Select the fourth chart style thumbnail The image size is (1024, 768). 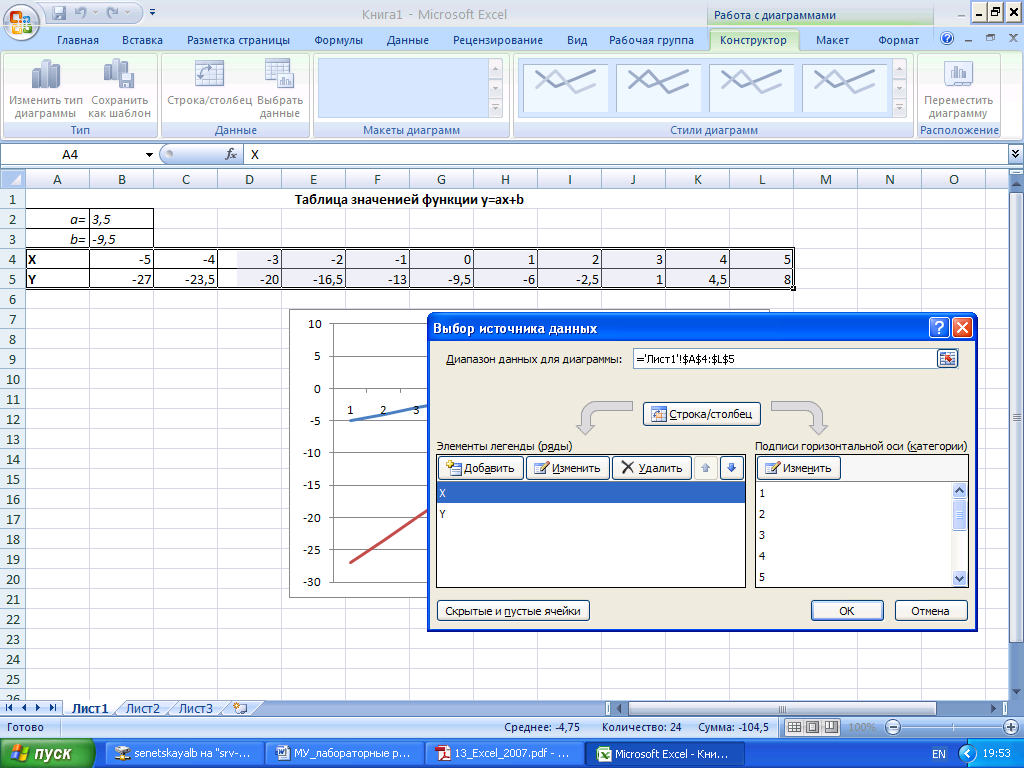tap(844, 88)
